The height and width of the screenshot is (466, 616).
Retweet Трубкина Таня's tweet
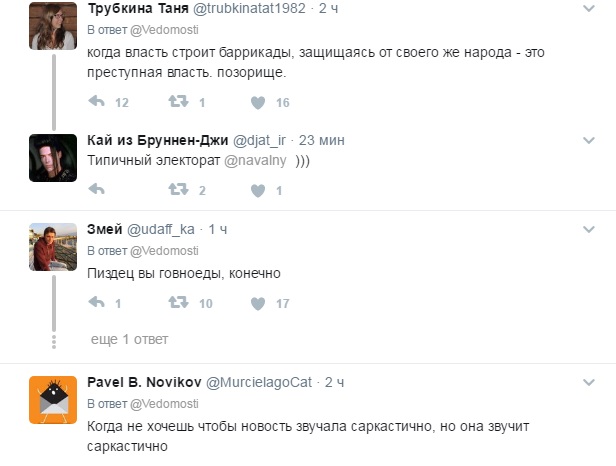point(178,102)
